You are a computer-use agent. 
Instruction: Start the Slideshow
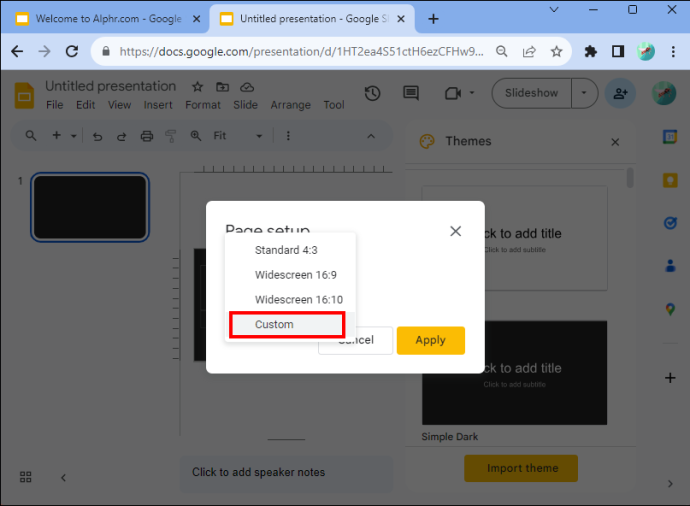pos(531,93)
